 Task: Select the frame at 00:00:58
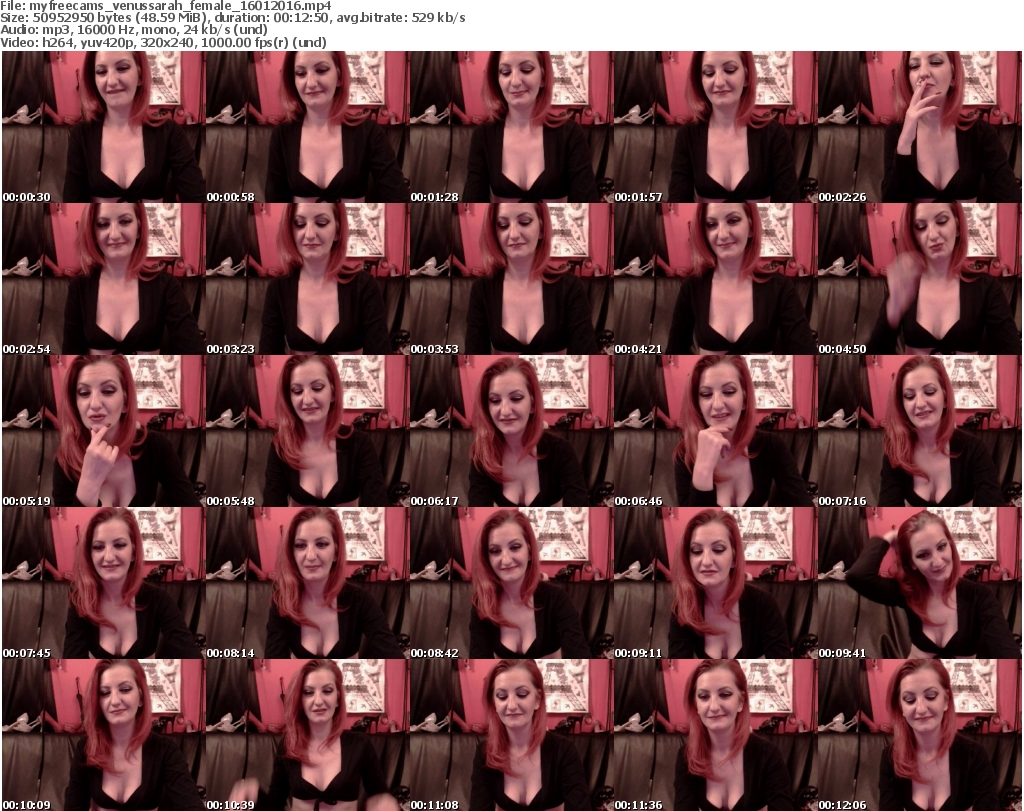(x=306, y=127)
